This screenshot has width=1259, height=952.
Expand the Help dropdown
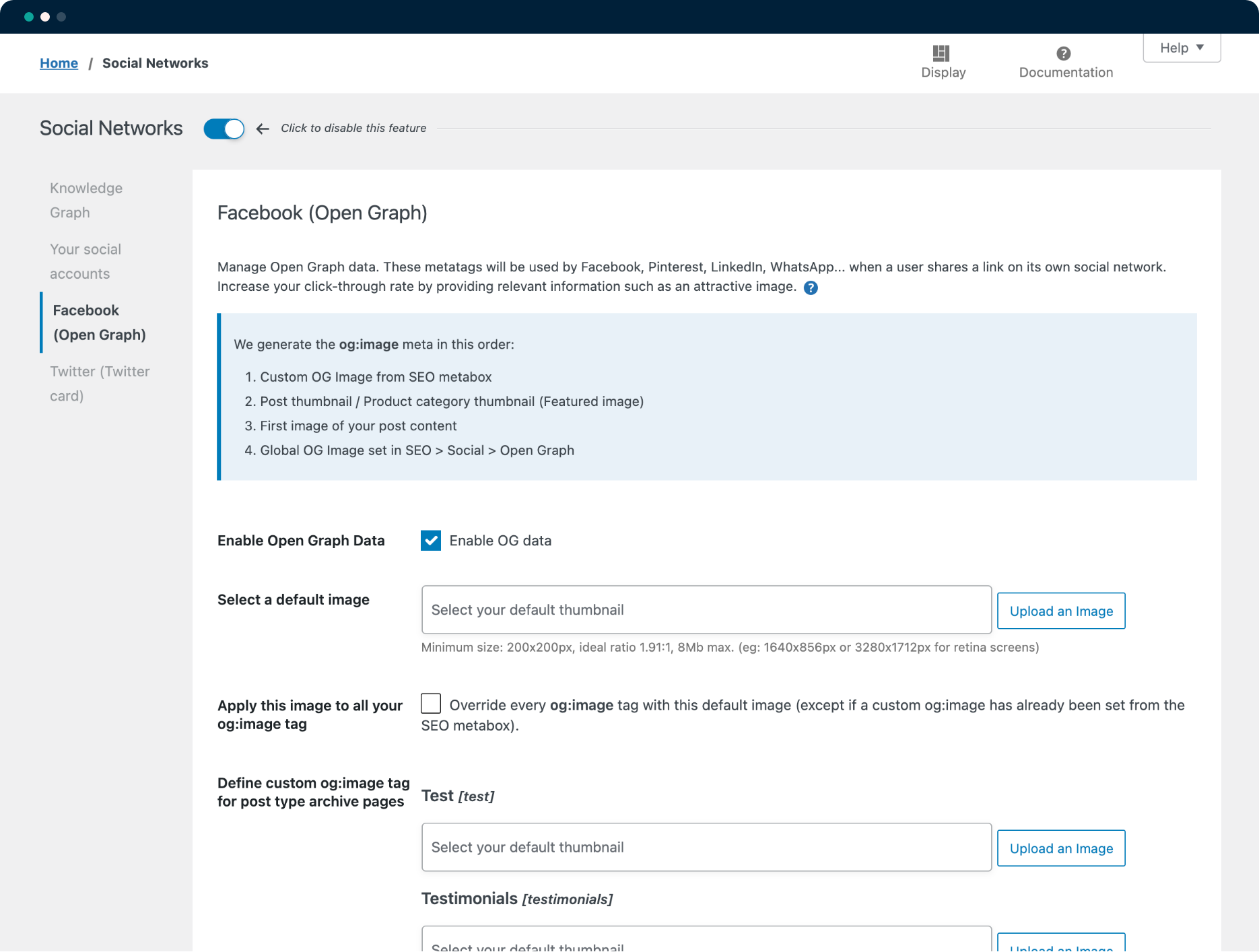coord(1182,48)
